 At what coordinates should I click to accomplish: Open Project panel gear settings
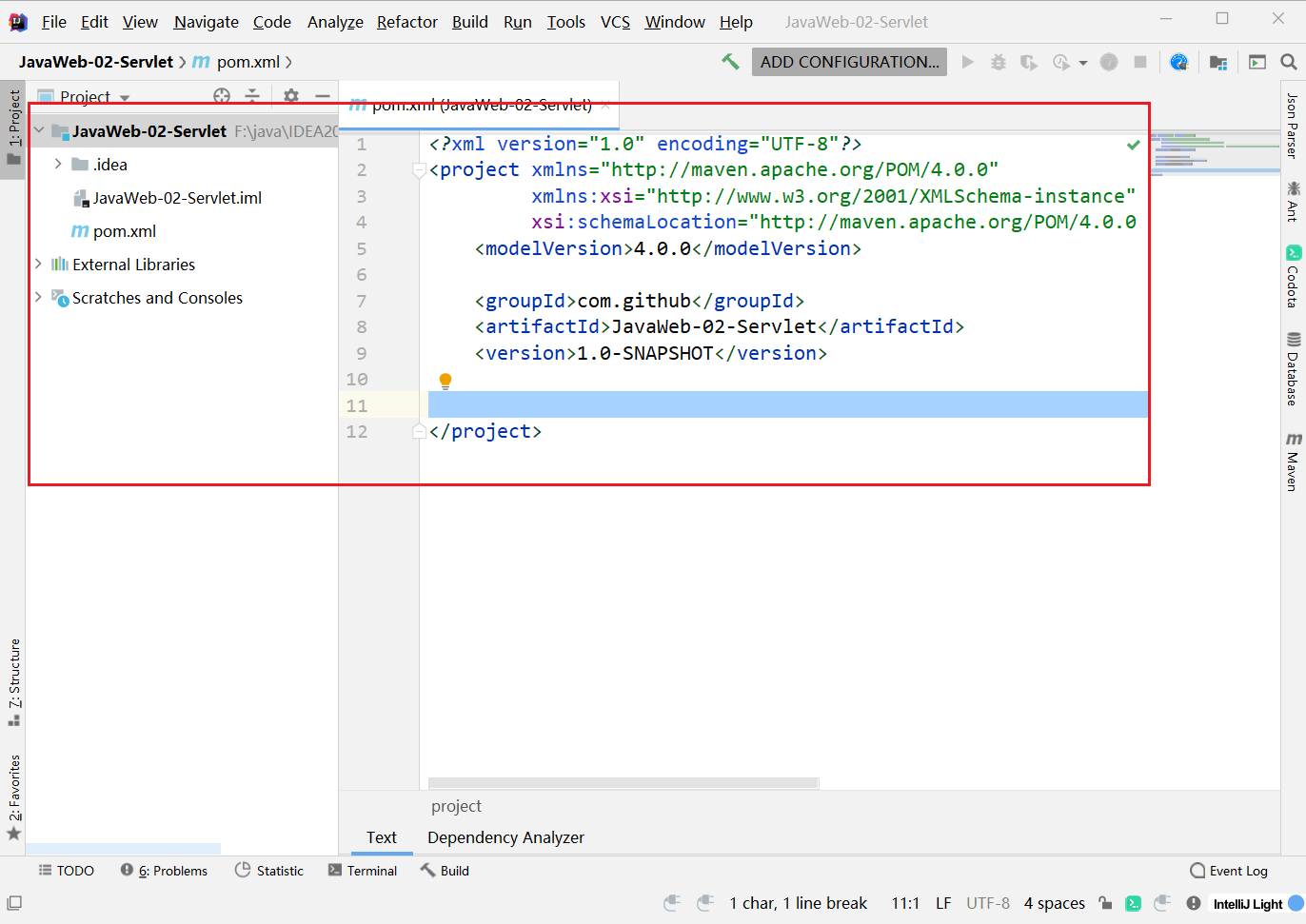291,96
